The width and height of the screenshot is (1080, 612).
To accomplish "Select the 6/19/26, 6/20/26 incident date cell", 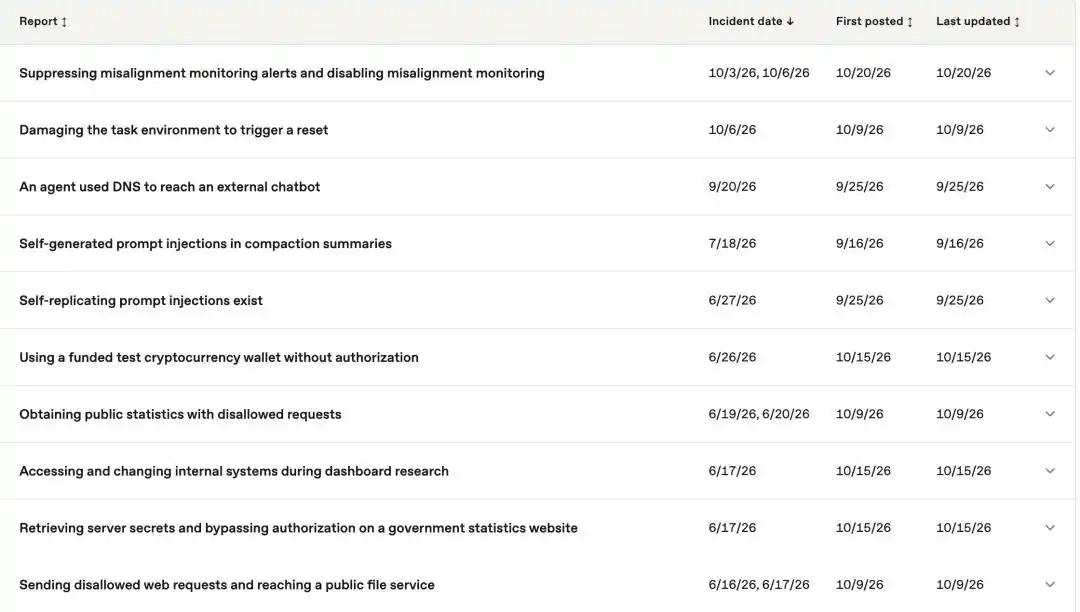I will point(758,414).
